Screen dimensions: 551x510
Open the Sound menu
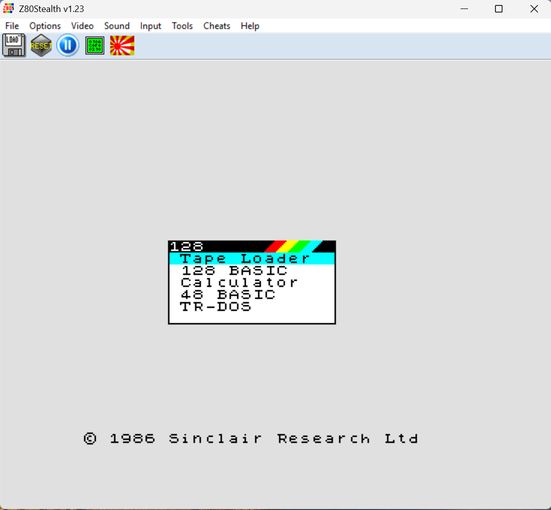point(117,26)
